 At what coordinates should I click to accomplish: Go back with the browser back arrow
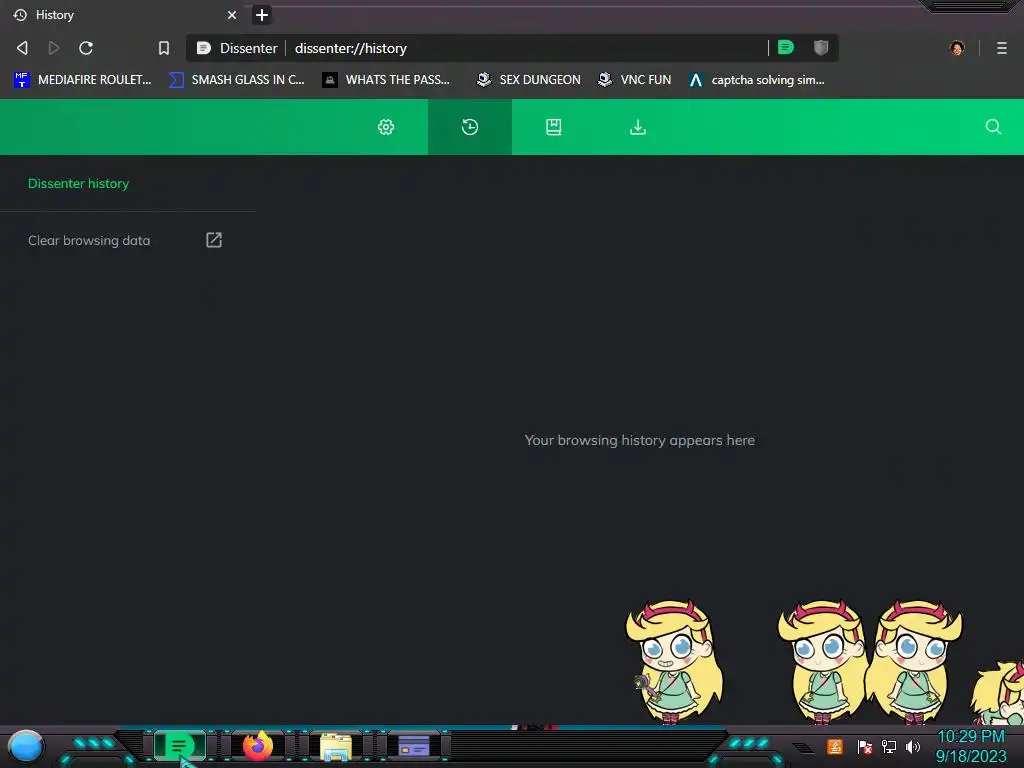(22, 48)
